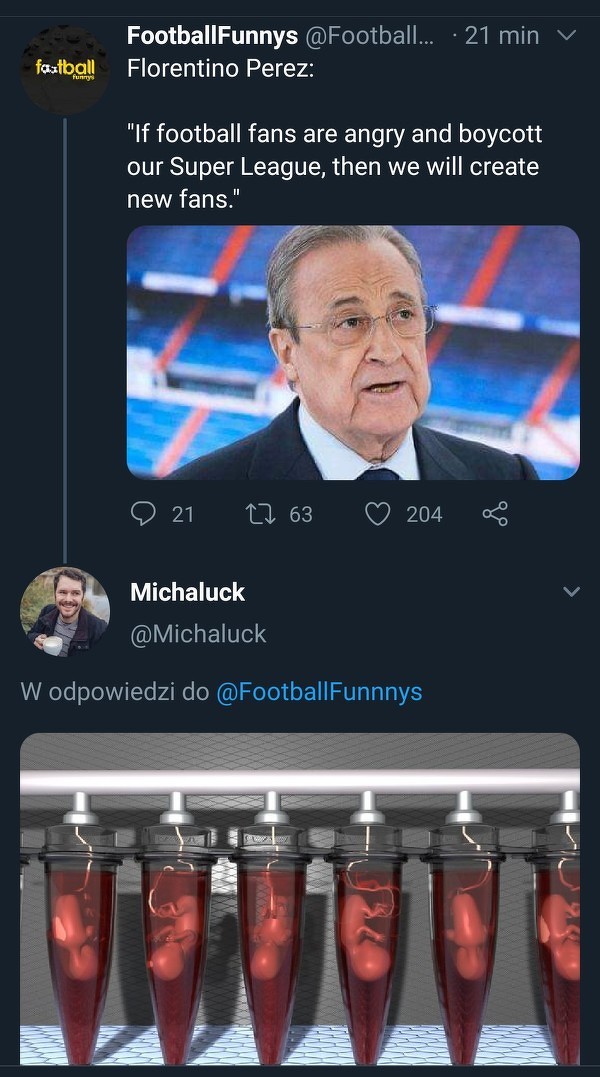Click the 21 min timestamp
Viewport: 600px width, 1077px height.
[502, 36]
